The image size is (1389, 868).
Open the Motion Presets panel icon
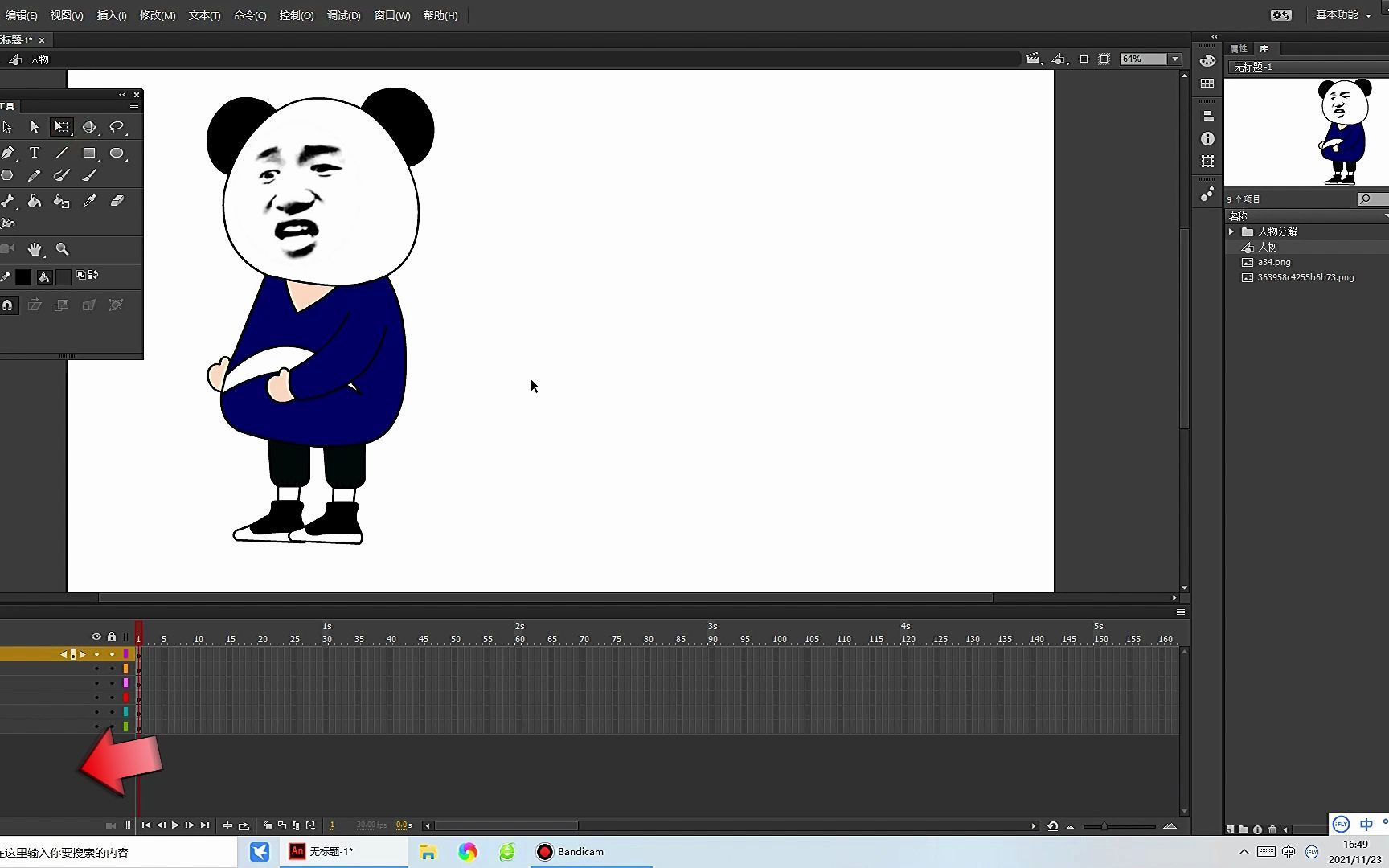[x=1207, y=194]
